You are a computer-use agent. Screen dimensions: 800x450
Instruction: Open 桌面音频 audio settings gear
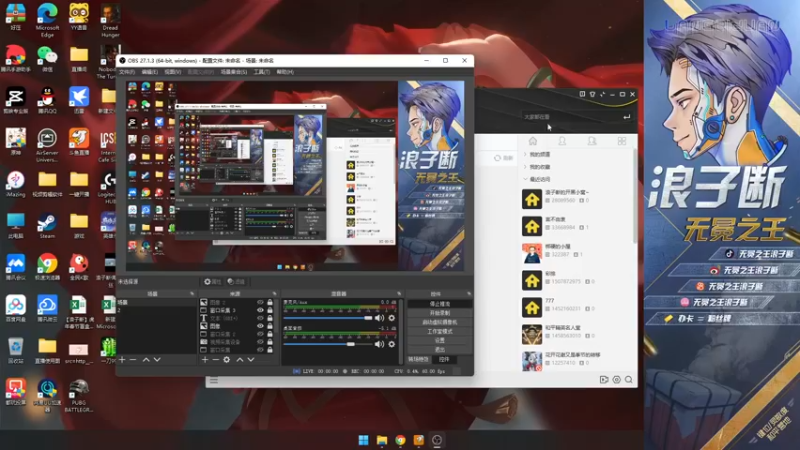coord(391,344)
